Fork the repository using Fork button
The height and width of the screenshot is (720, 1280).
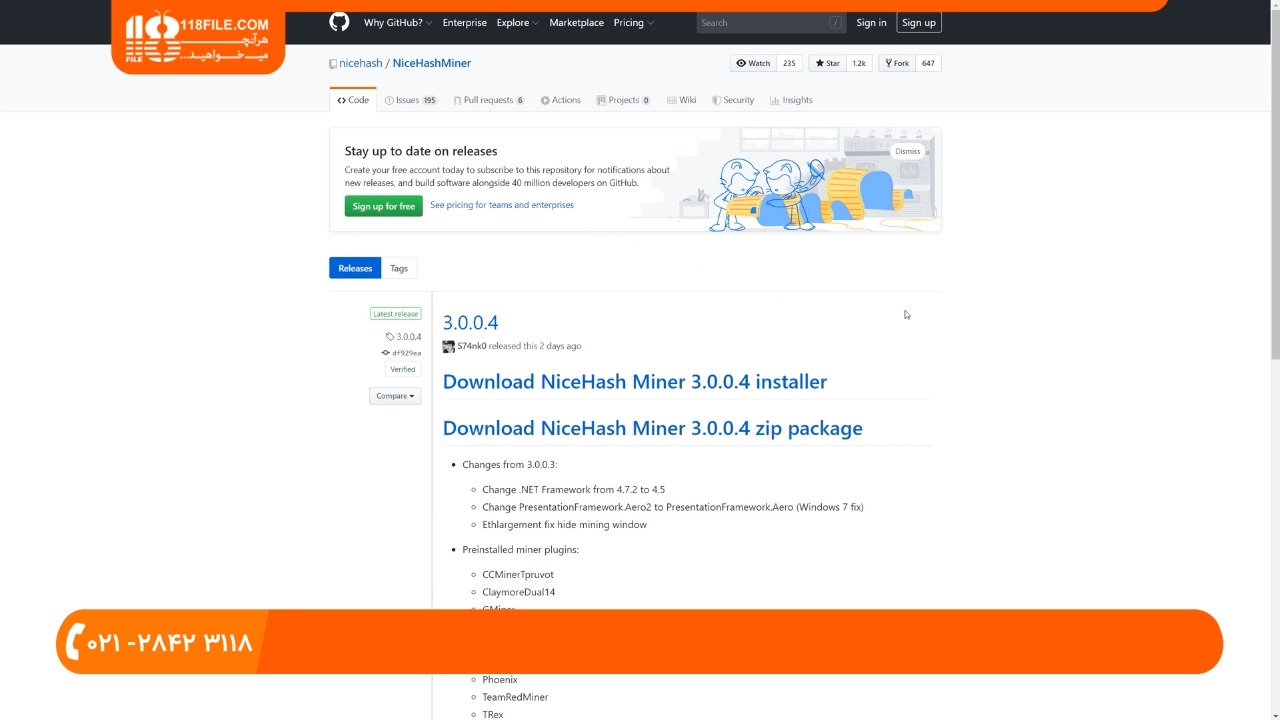point(896,63)
